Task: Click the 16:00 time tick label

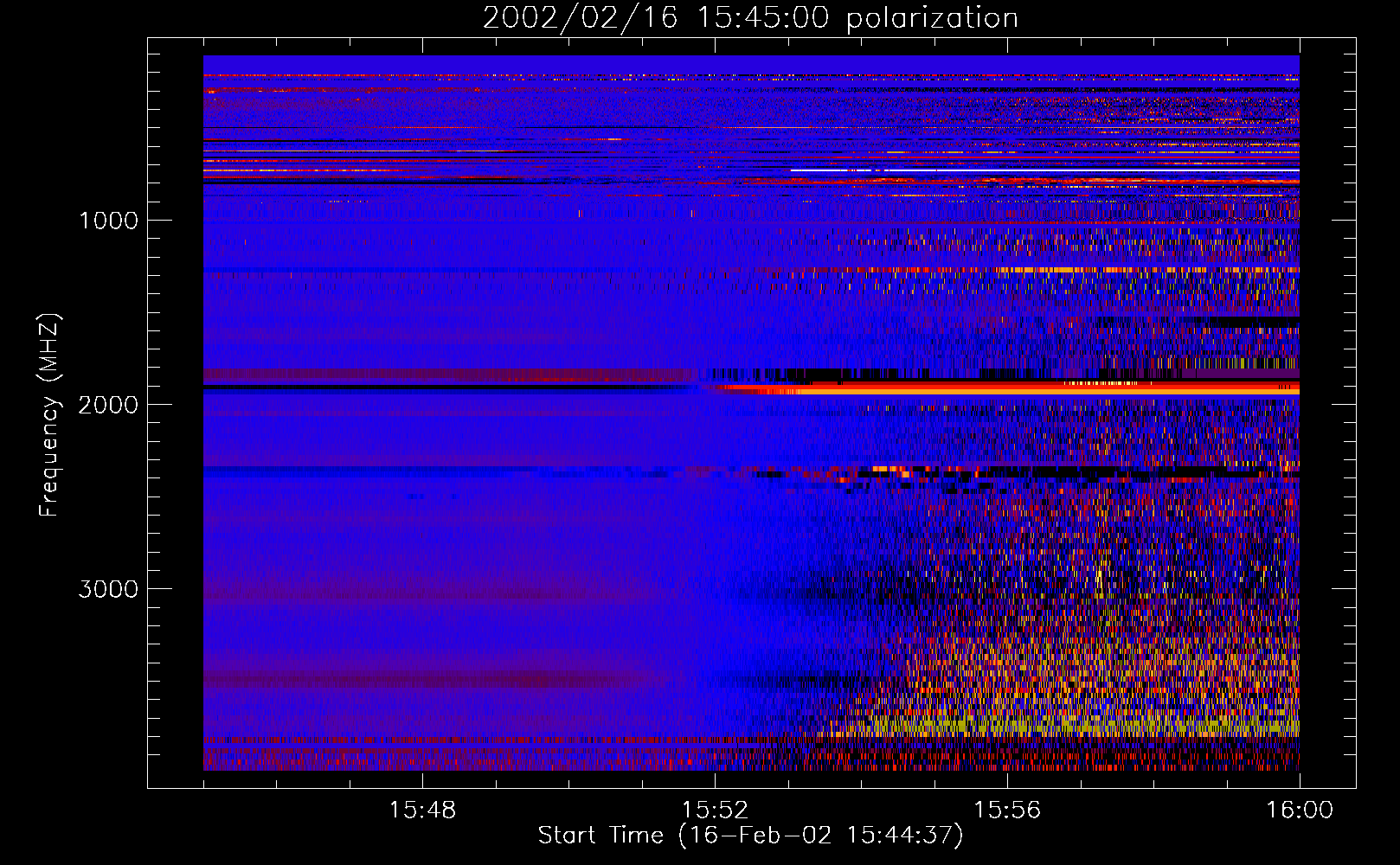Action: click(1300, 811)
